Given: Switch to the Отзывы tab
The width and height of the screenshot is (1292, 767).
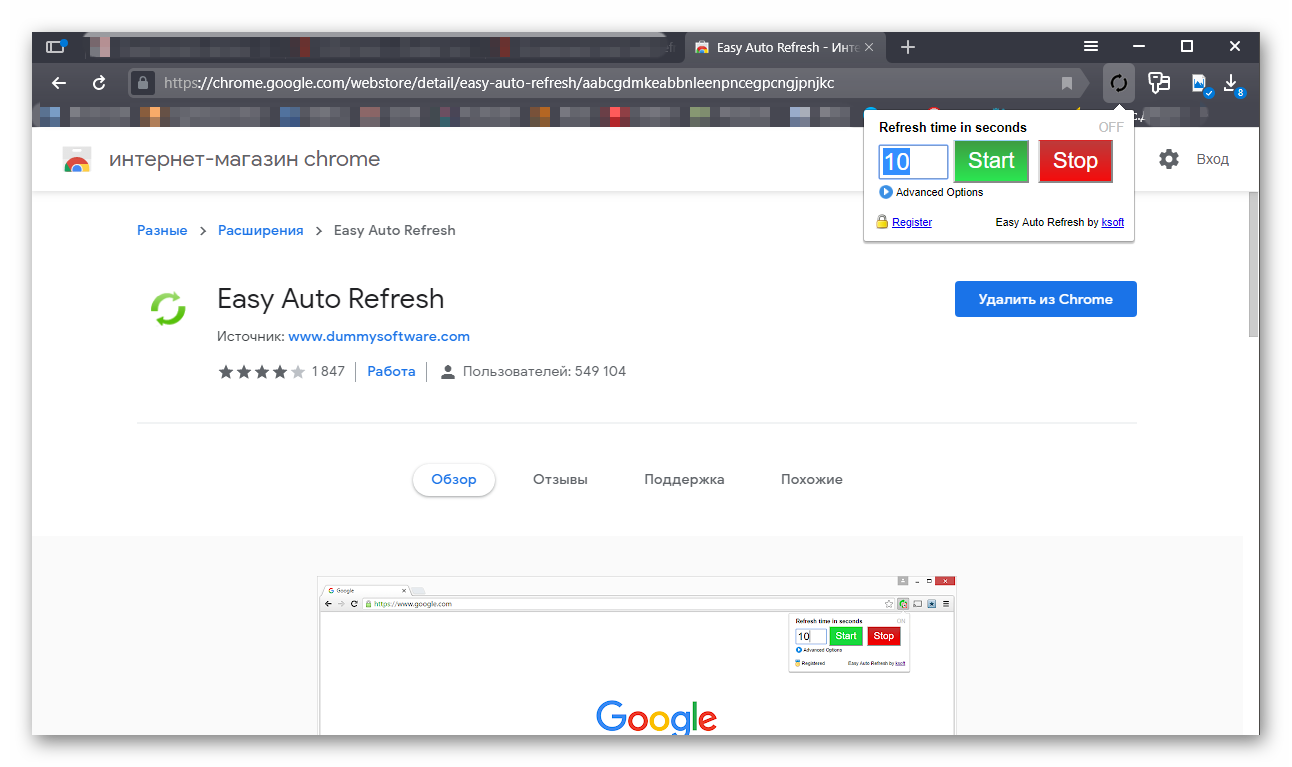Looking at the screenshot, I should pos(560,479).
